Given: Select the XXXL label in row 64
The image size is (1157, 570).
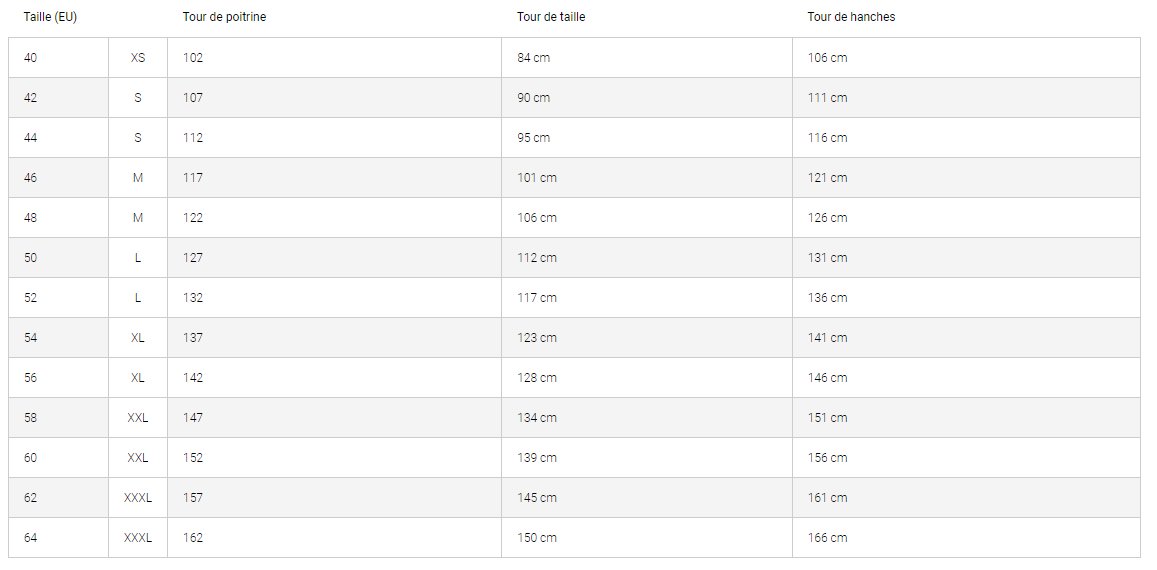Looking at the screenshot, I should [138, 538].
